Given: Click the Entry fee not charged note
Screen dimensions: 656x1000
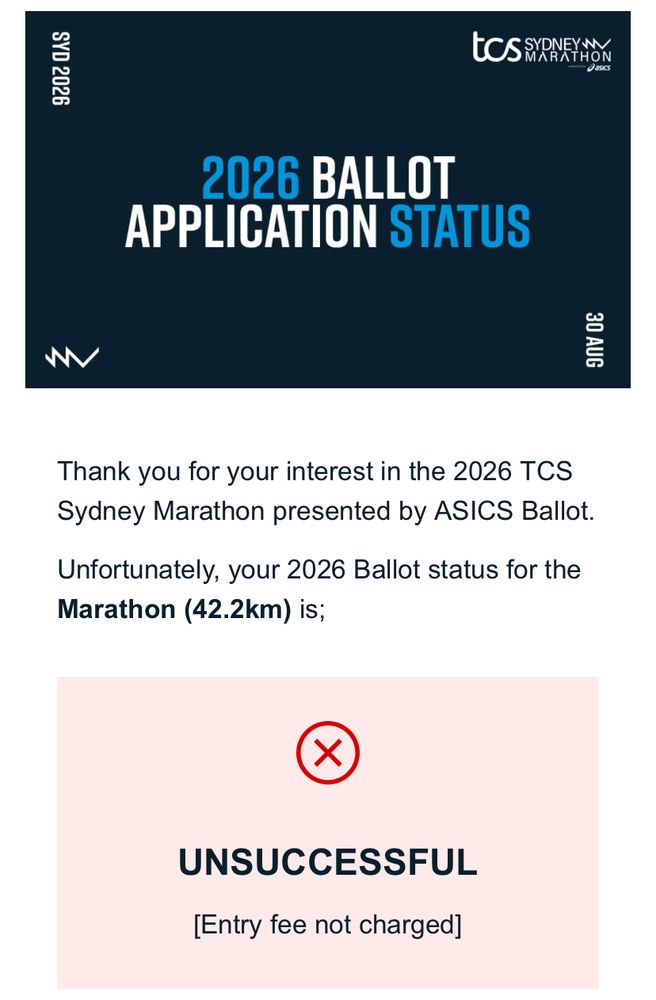Looking at the screenshot, I should point(328,925).
